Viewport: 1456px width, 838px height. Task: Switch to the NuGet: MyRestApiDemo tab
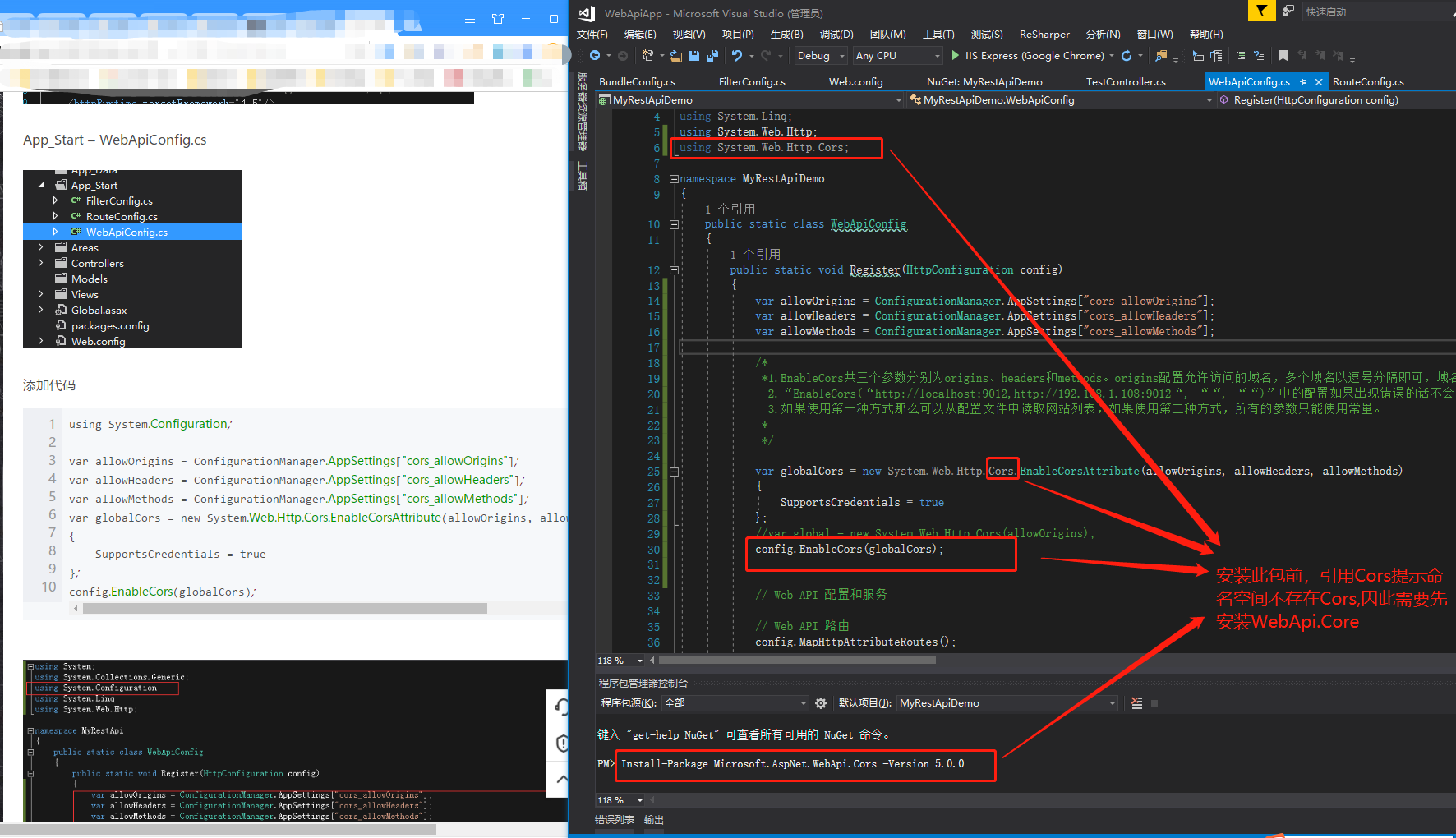point(984,82)
